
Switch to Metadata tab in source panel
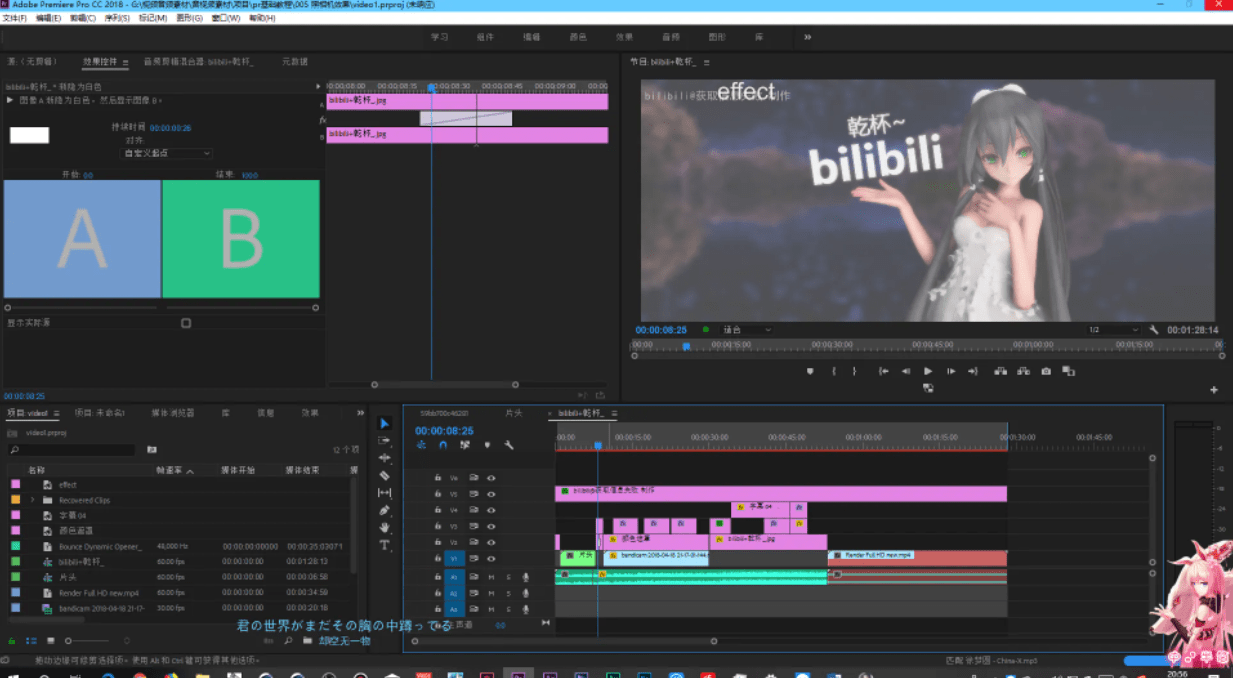(295, 62)
